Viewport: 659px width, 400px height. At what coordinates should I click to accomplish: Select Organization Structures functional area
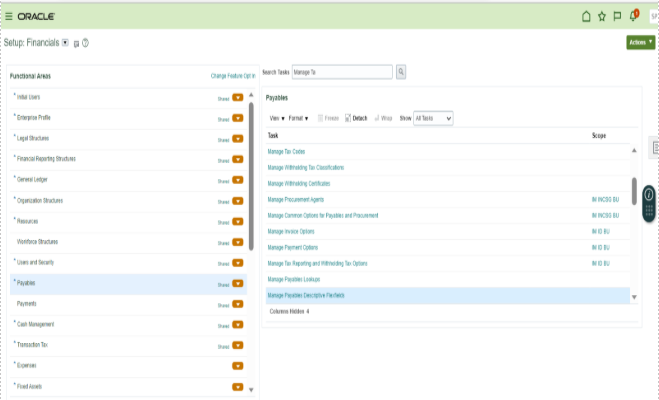[40, 201]
